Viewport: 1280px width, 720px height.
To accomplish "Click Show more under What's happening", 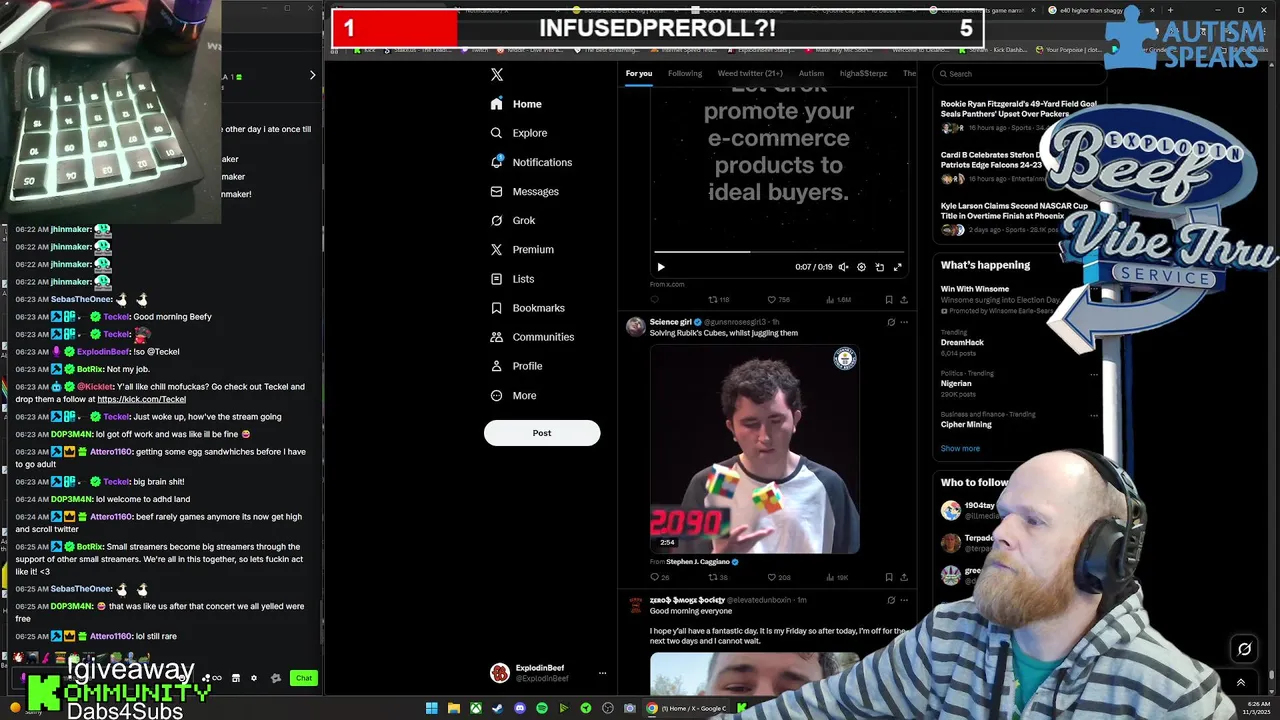I will point(960,448).
